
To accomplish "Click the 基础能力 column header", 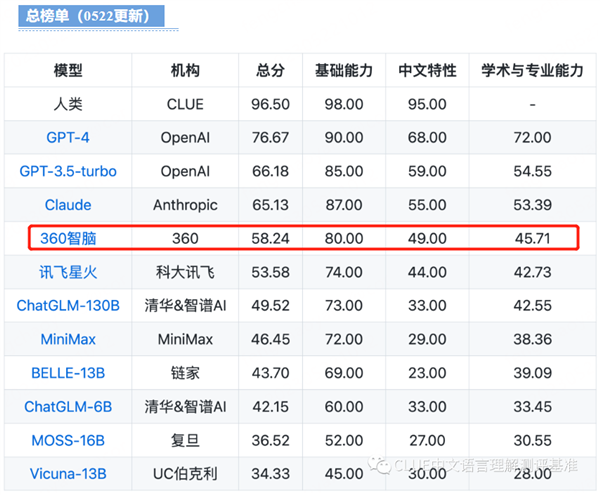I will (343, 71).
